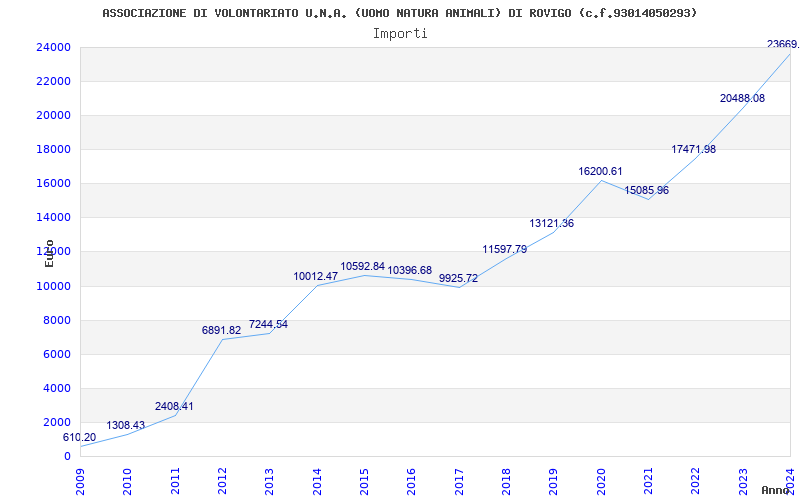Screen dimensions: 800x500
Task: Select the 2021 x-axis year label
Action: coord(648,482)
